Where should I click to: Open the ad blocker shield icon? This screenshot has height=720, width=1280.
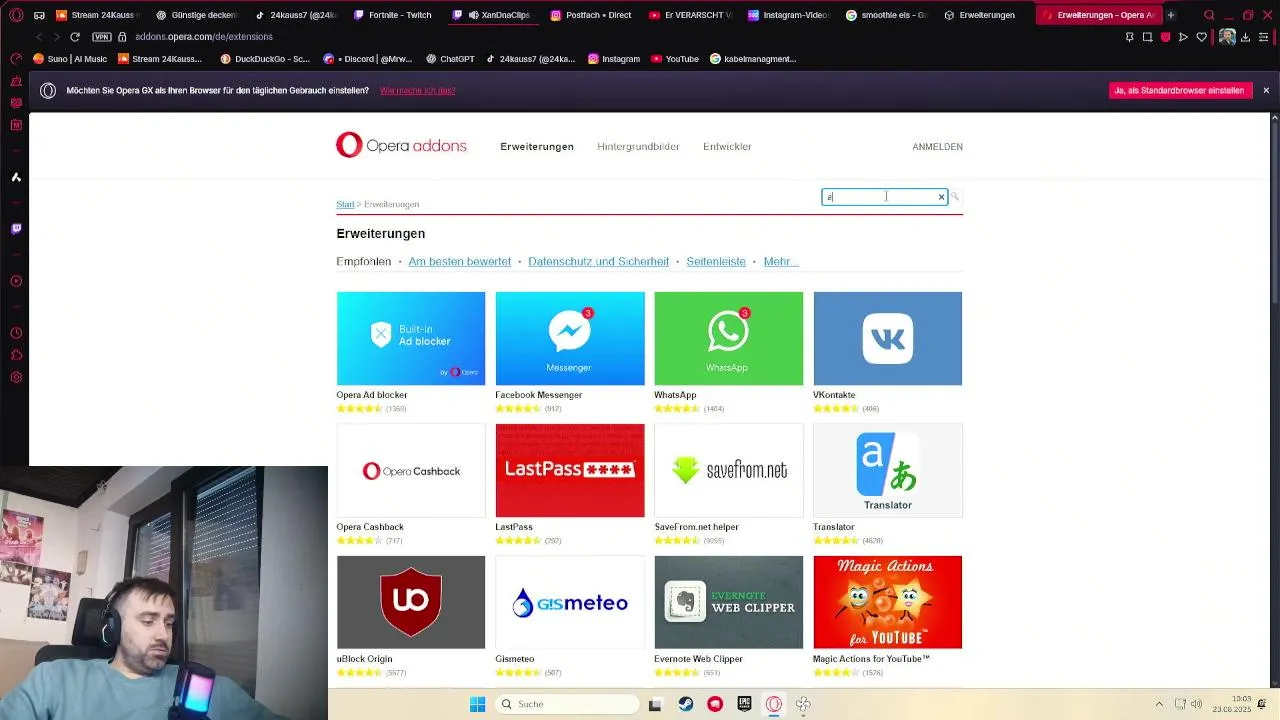click(1165, 37)
